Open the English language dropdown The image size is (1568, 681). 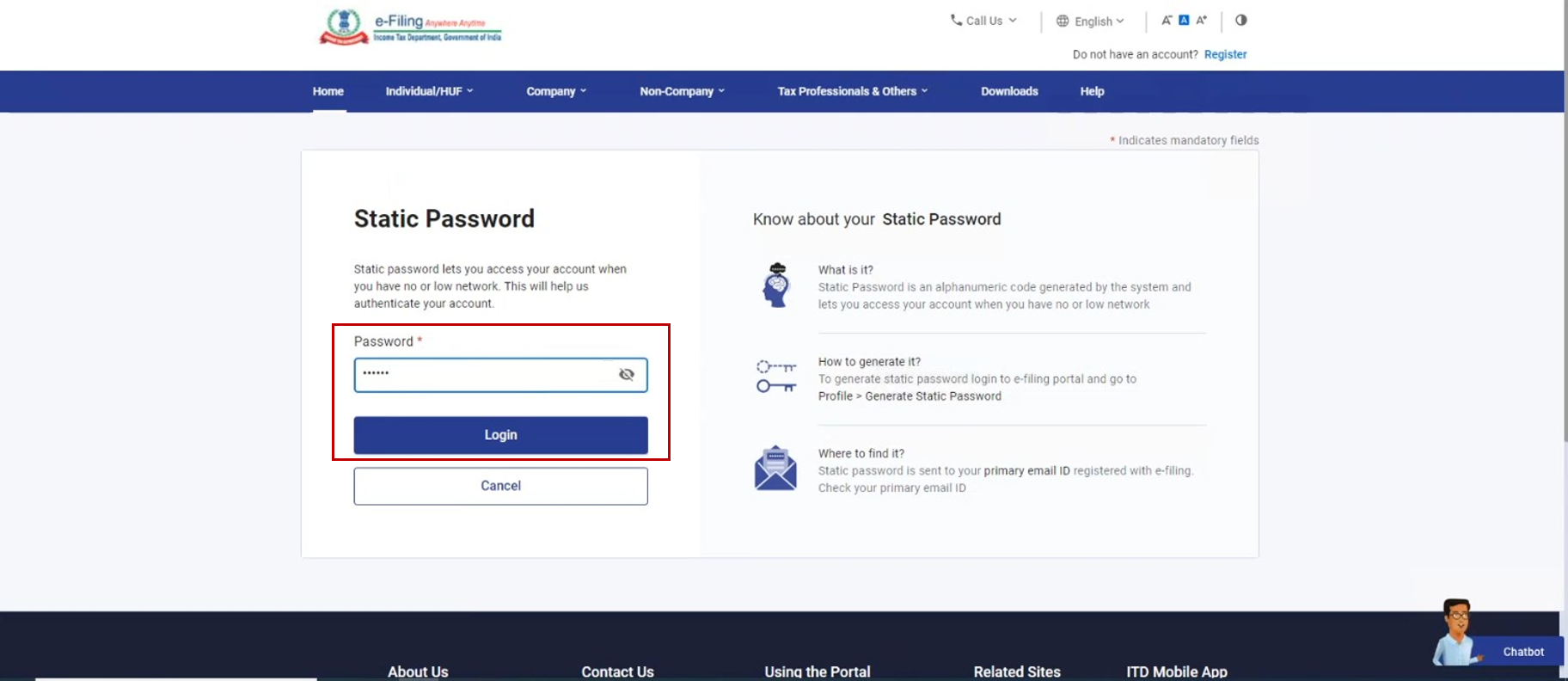tap(1090, 21)
